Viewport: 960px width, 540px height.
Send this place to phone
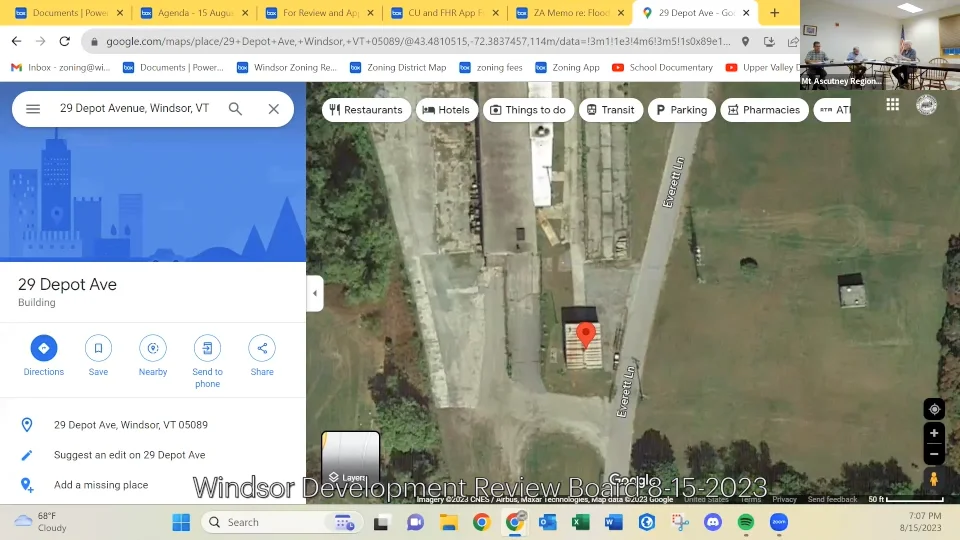point(208,361)
